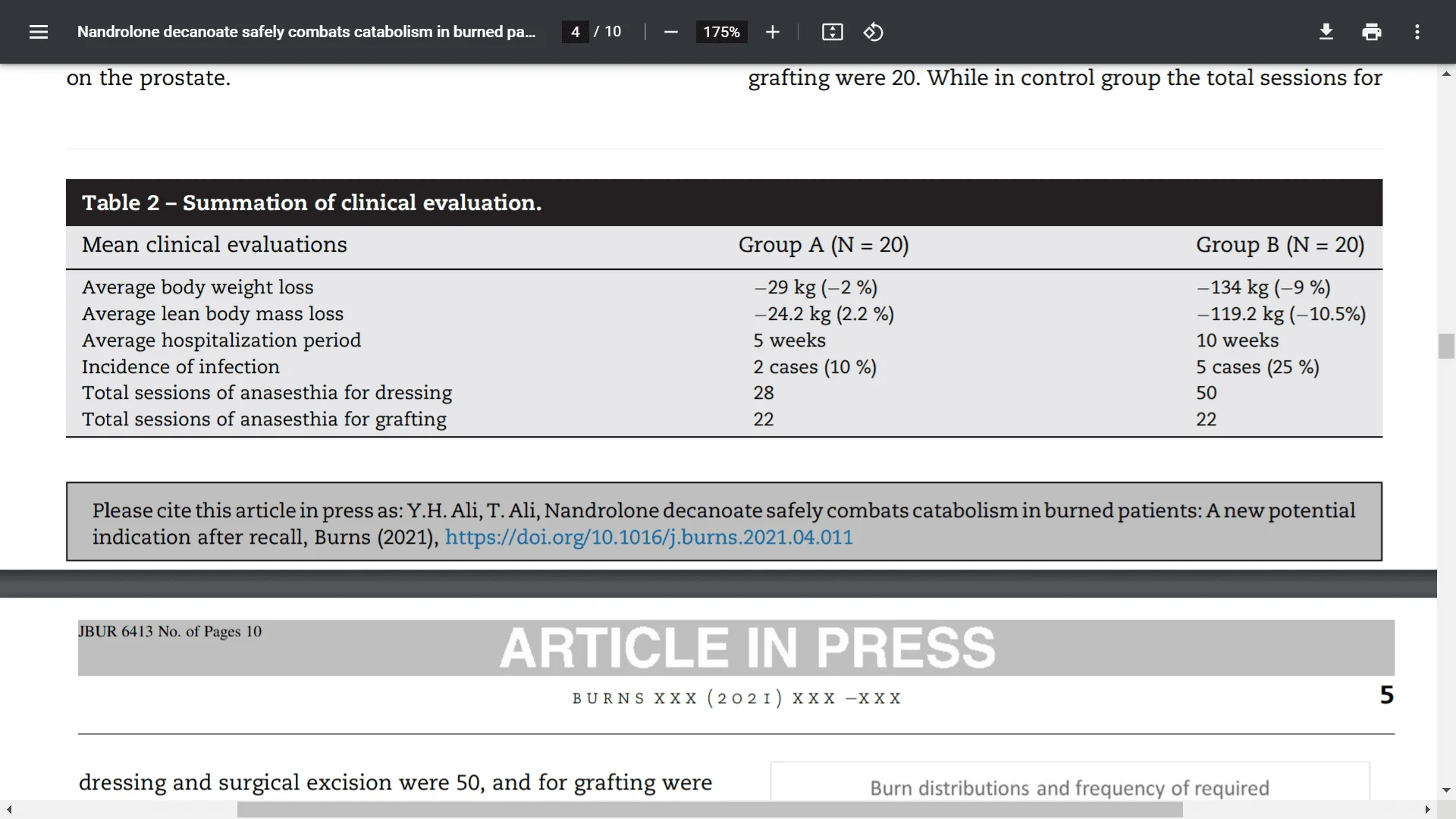Rotate the document counterclockwise
Viewport: 1456px width, 819px height.
tap(873, 32)
